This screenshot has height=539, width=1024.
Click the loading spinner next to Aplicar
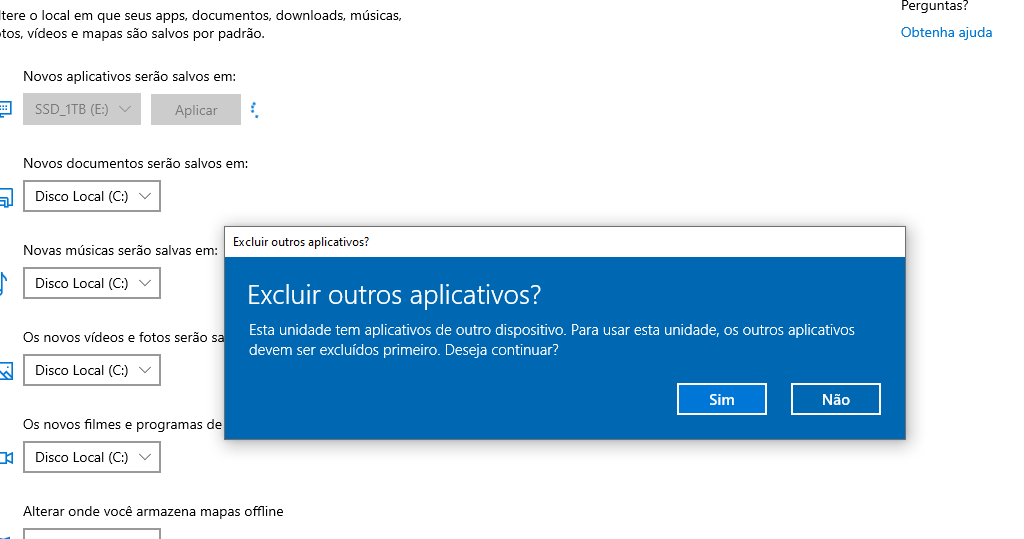pyautogui.click(x=255, y=110)
